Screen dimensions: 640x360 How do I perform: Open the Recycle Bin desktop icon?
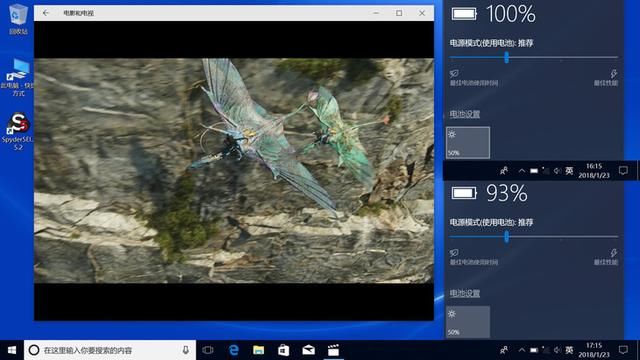pyautogui.click(x=18, y=19)
